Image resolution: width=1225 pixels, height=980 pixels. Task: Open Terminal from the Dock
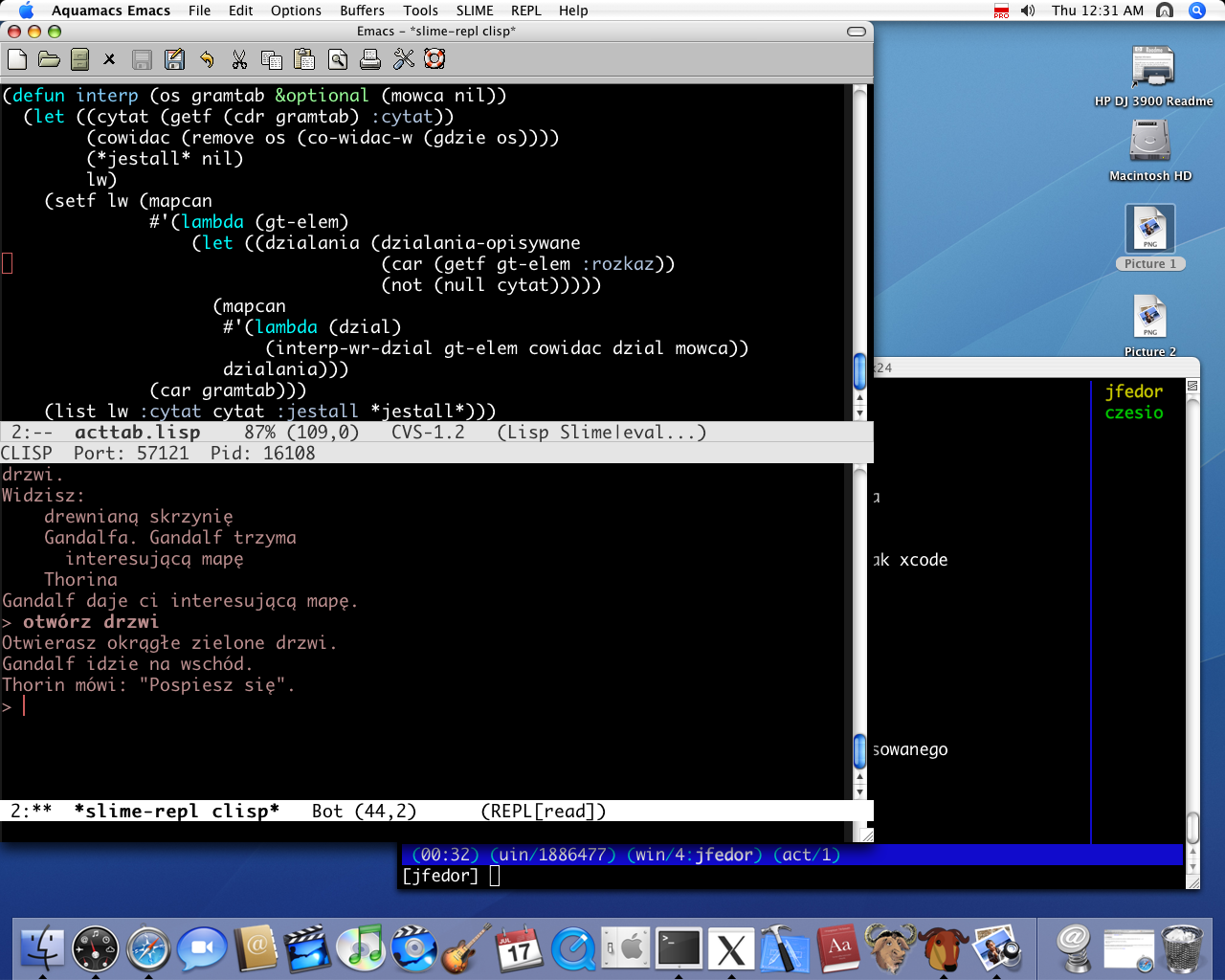679,949
